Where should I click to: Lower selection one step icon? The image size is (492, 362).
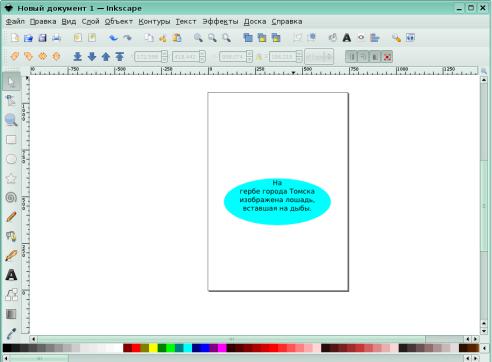pos(92,56)
